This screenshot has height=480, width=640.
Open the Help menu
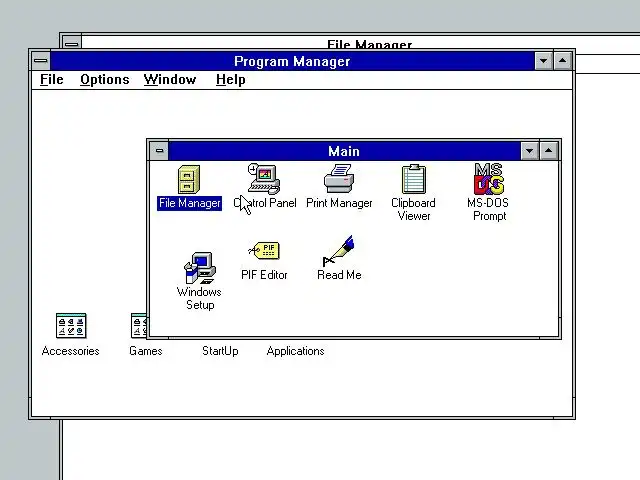click(231, 80)
